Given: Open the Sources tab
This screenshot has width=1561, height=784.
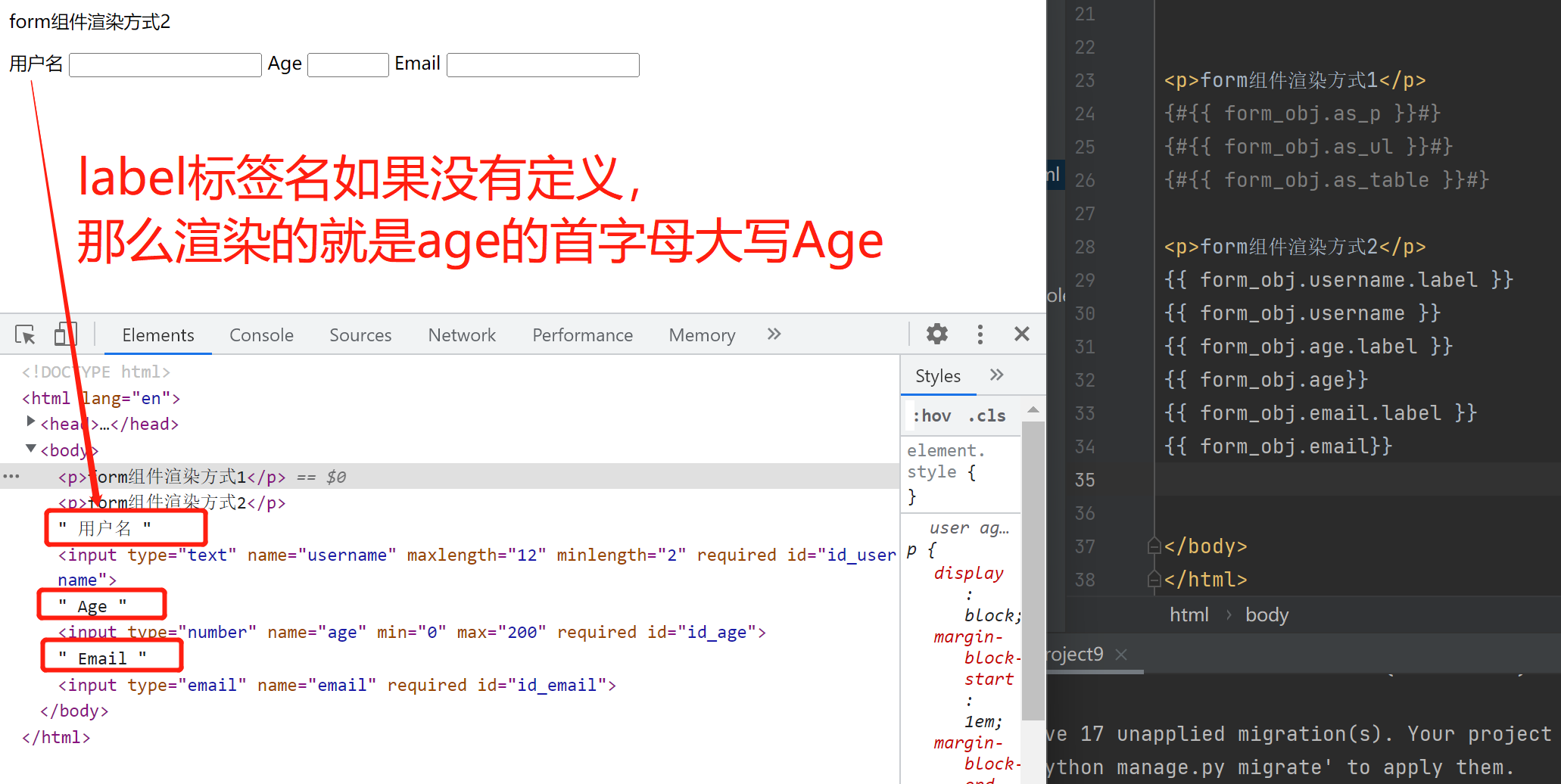Looking at the screenshot, I should tap(360, 335).
